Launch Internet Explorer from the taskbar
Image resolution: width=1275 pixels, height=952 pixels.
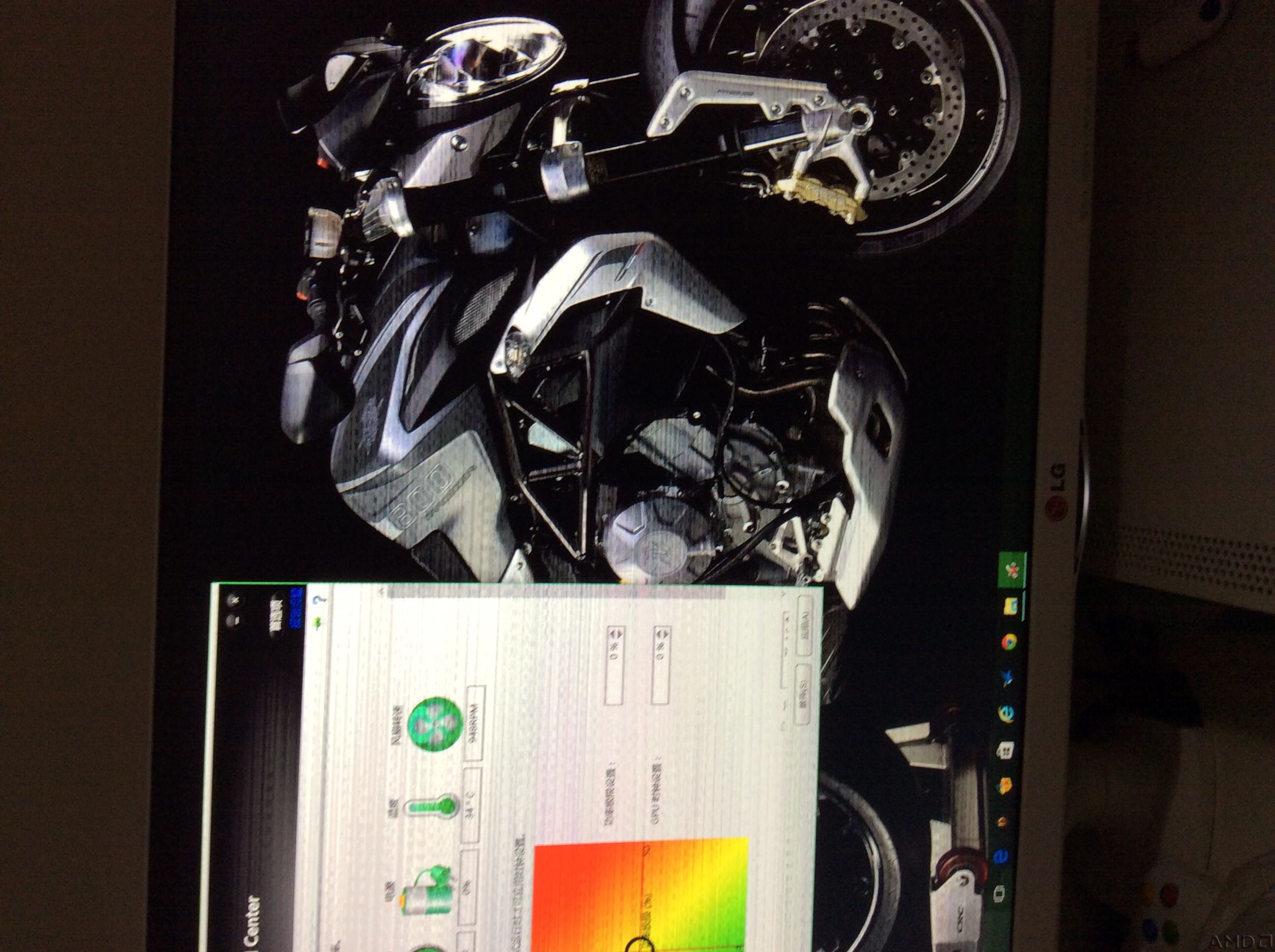coord(1006,714)
